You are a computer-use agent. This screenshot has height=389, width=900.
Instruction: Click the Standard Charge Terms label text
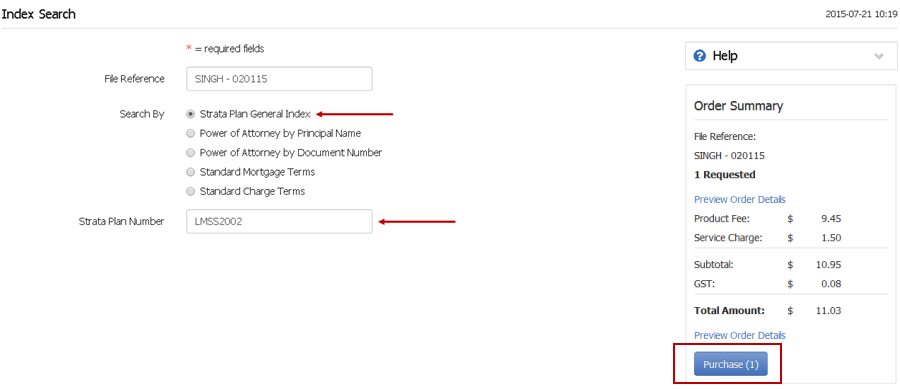pyautogui.click(x=253, y=192)
